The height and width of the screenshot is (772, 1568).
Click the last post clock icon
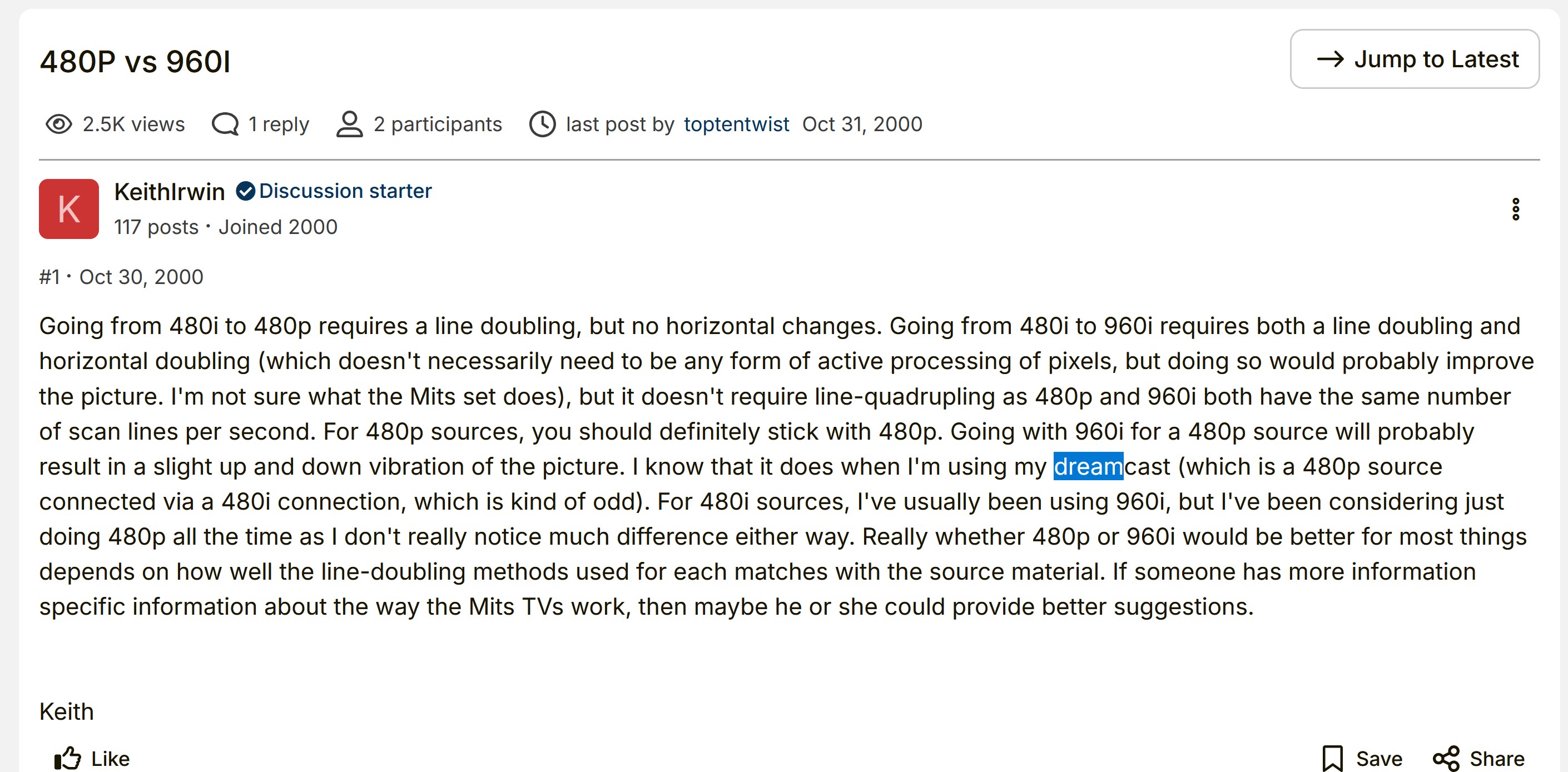(x=542, y=124)
